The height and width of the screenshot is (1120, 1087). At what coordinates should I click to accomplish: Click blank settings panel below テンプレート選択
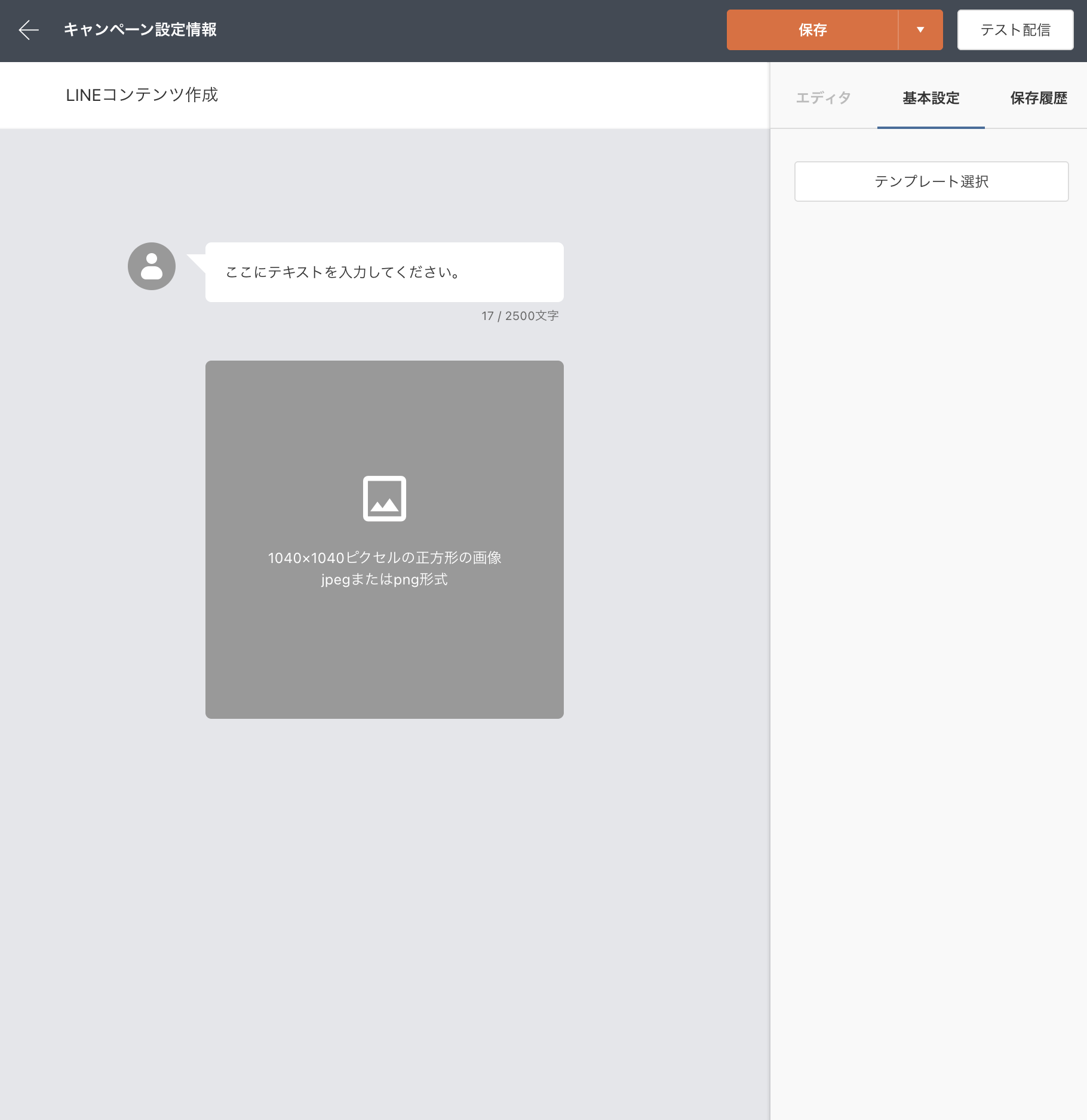(x=929, y=597)
